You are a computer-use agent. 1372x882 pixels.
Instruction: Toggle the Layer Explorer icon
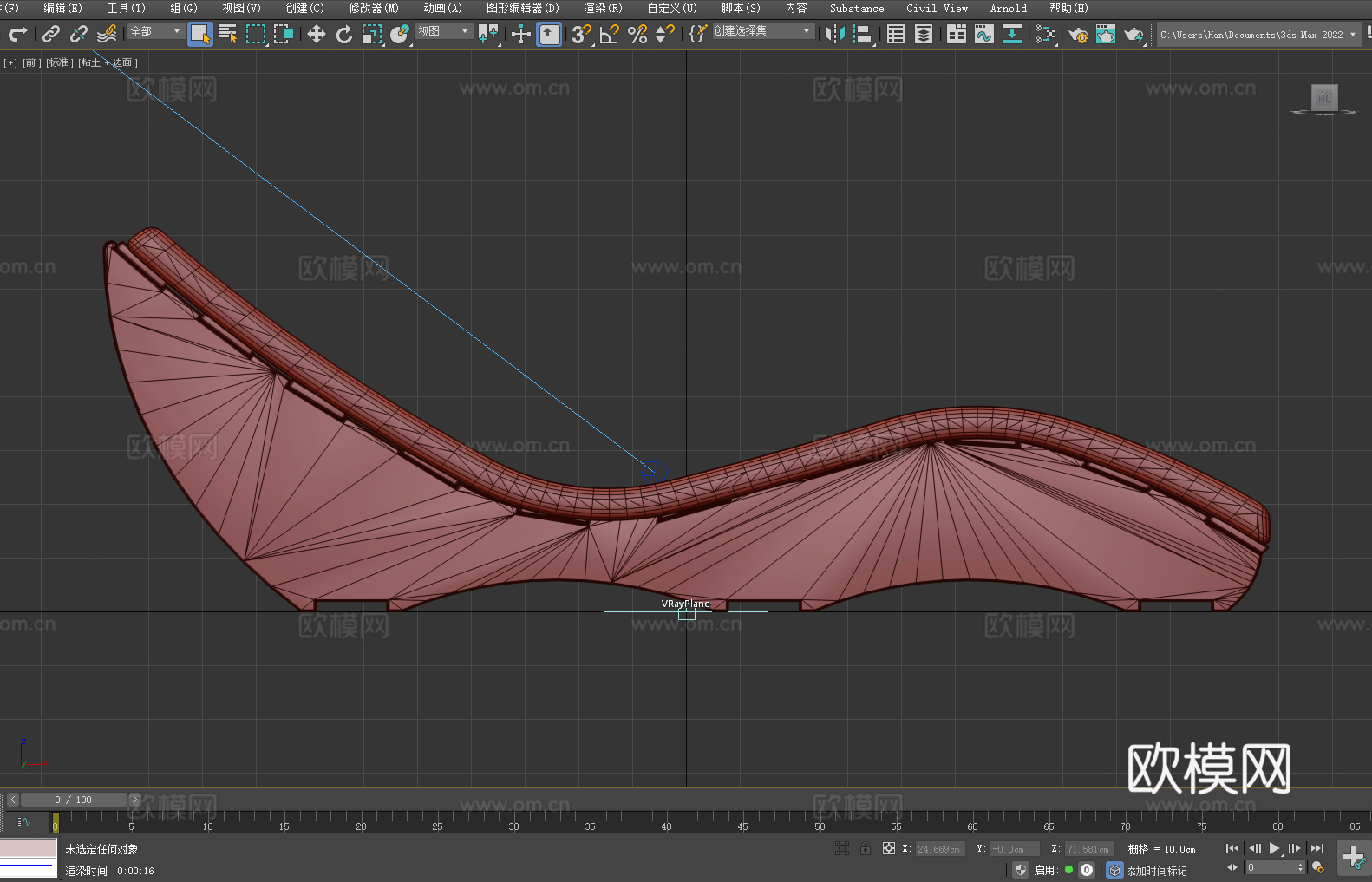924,34
